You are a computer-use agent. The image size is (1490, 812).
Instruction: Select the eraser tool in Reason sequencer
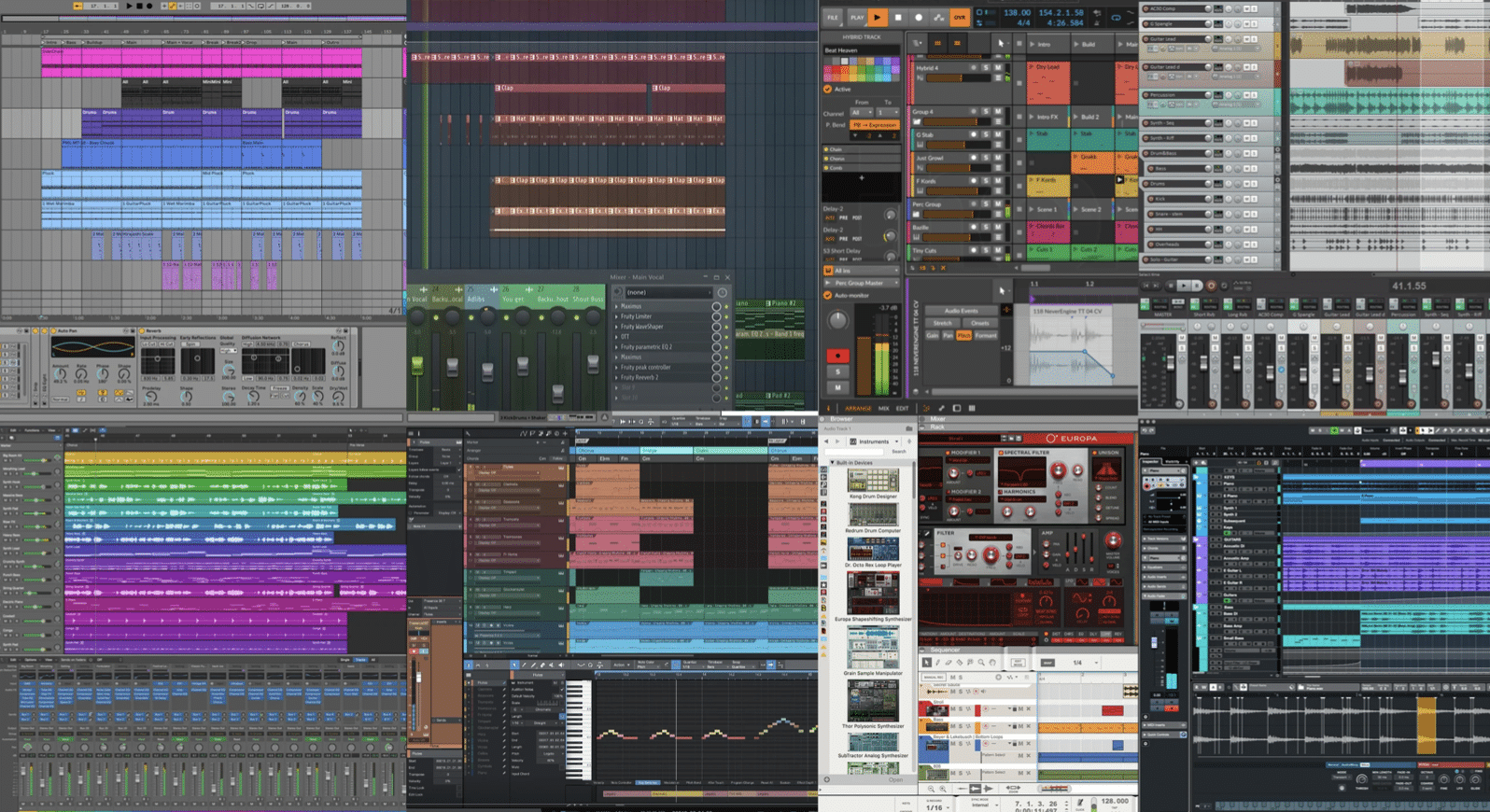click(949, 663)
